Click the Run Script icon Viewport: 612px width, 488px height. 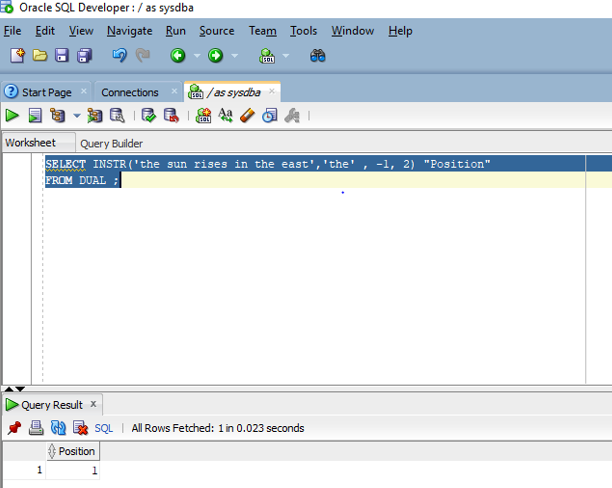coord(35,116)
